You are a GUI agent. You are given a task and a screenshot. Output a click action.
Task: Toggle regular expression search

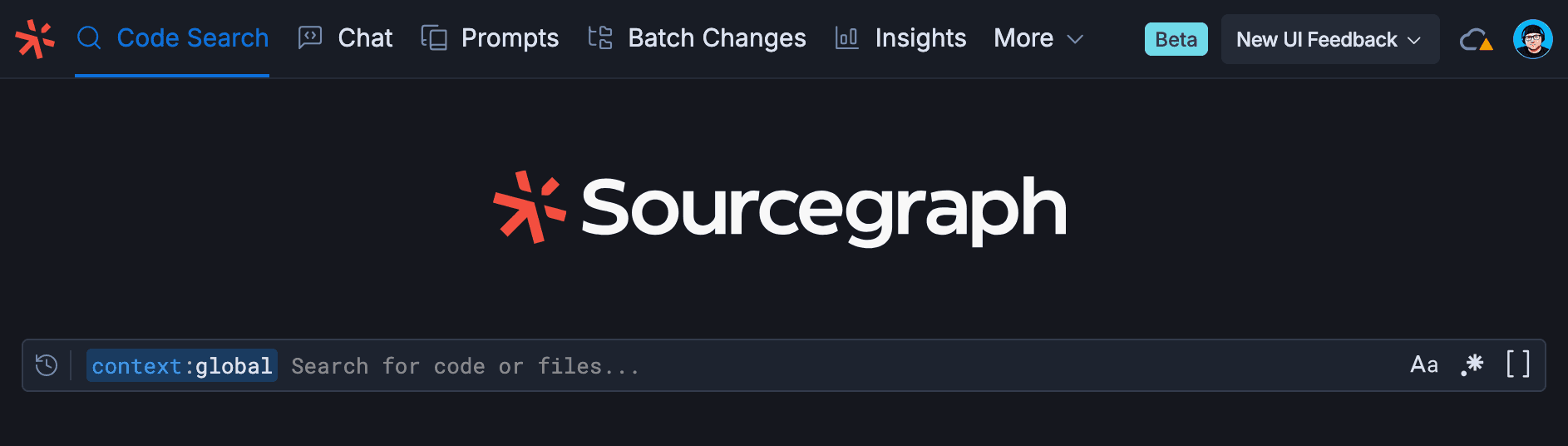click(1472, 364)
